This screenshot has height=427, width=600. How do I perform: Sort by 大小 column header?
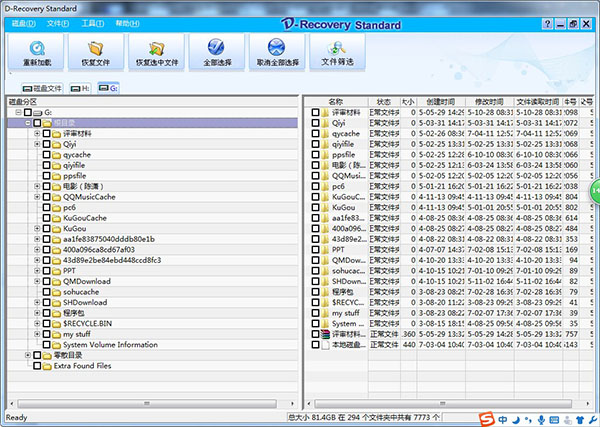(x=408, y=102)
